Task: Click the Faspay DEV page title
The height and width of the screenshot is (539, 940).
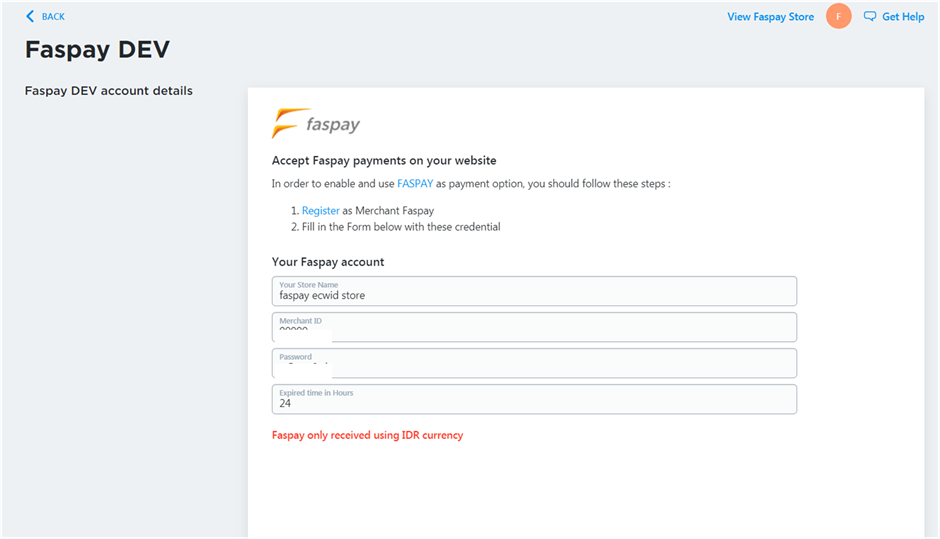Action: pyautogui.click(x=97, y=50)
